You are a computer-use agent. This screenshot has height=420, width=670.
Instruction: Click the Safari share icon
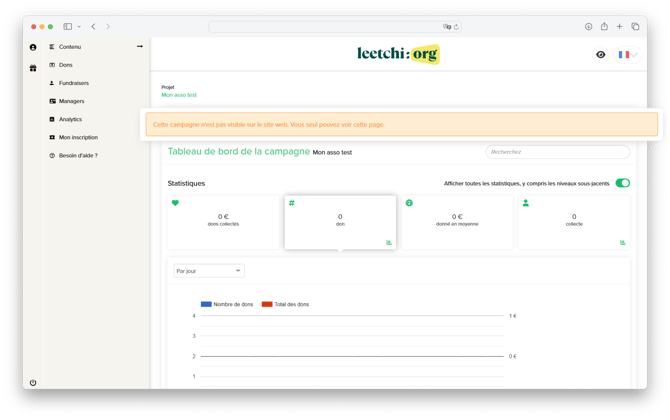(604, 26)
